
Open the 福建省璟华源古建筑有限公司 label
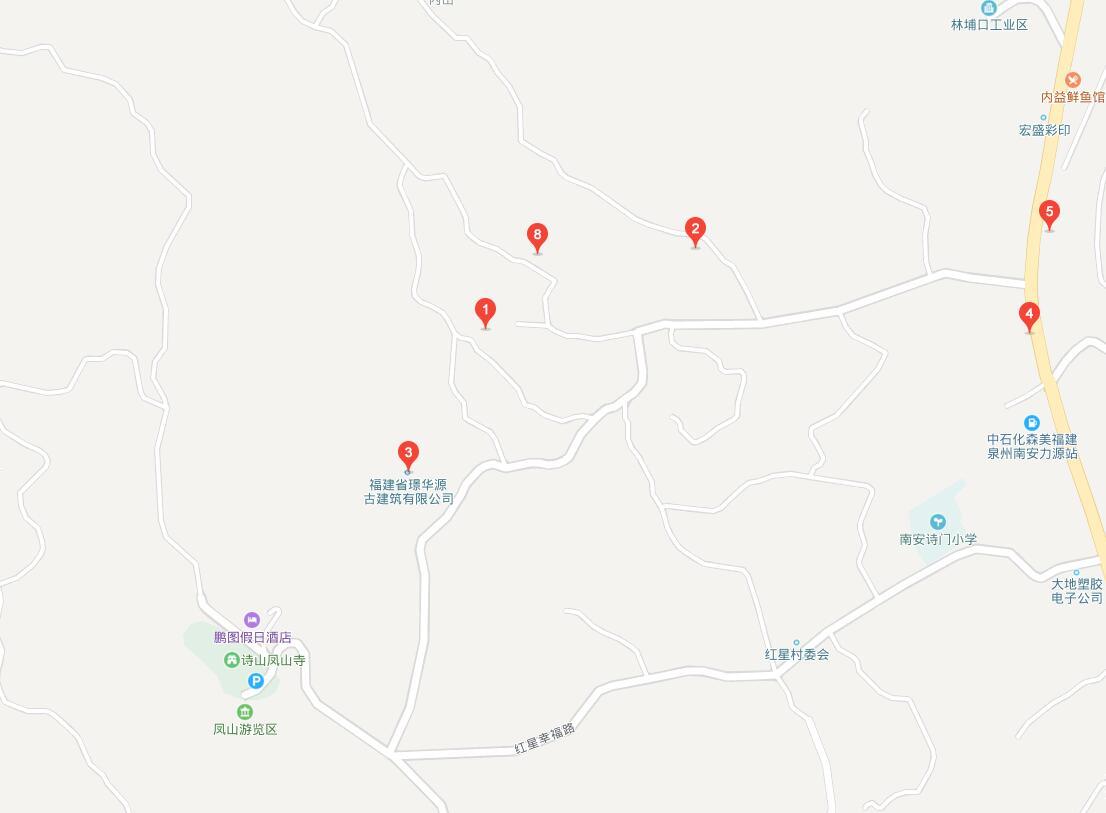(408, 491)
